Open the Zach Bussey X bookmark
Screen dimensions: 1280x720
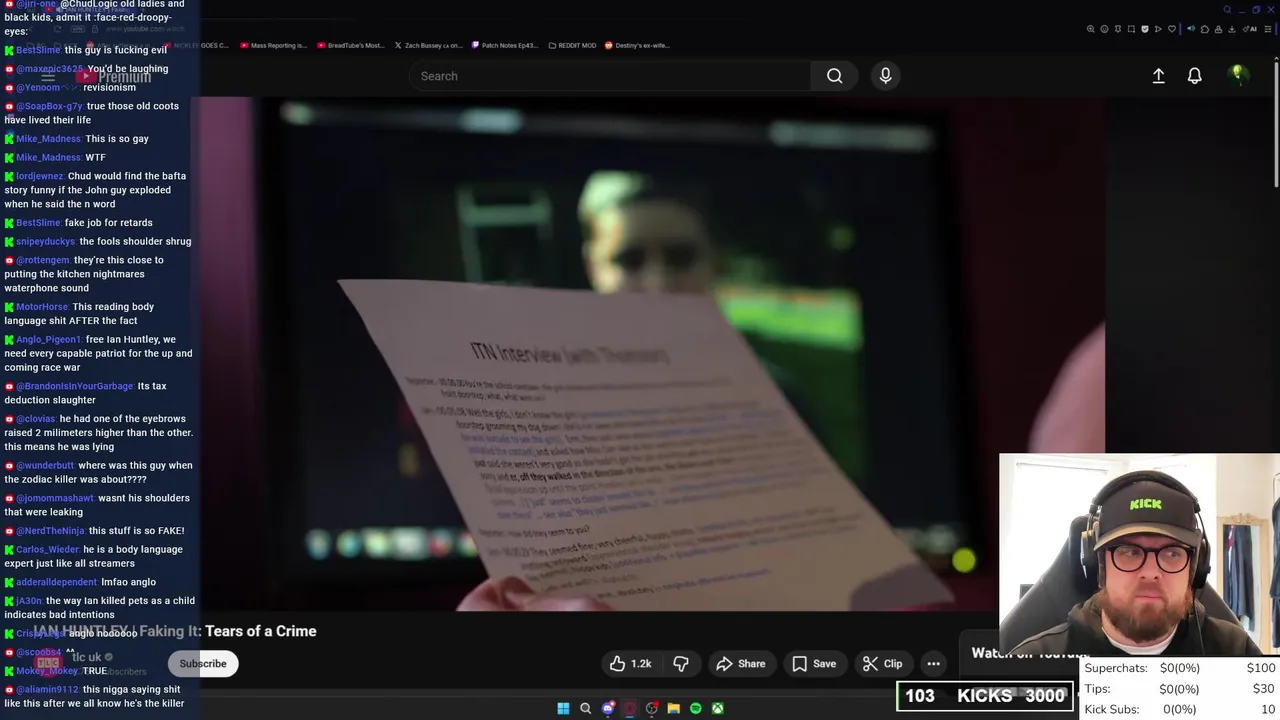click(x=427, y=45)
